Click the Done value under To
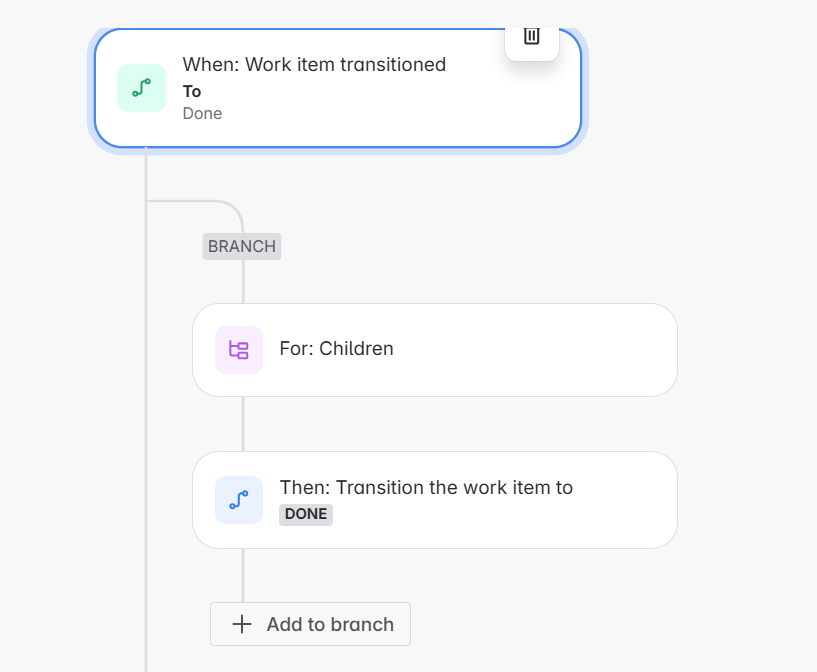The image size is (817, 672). coord(202,113)
